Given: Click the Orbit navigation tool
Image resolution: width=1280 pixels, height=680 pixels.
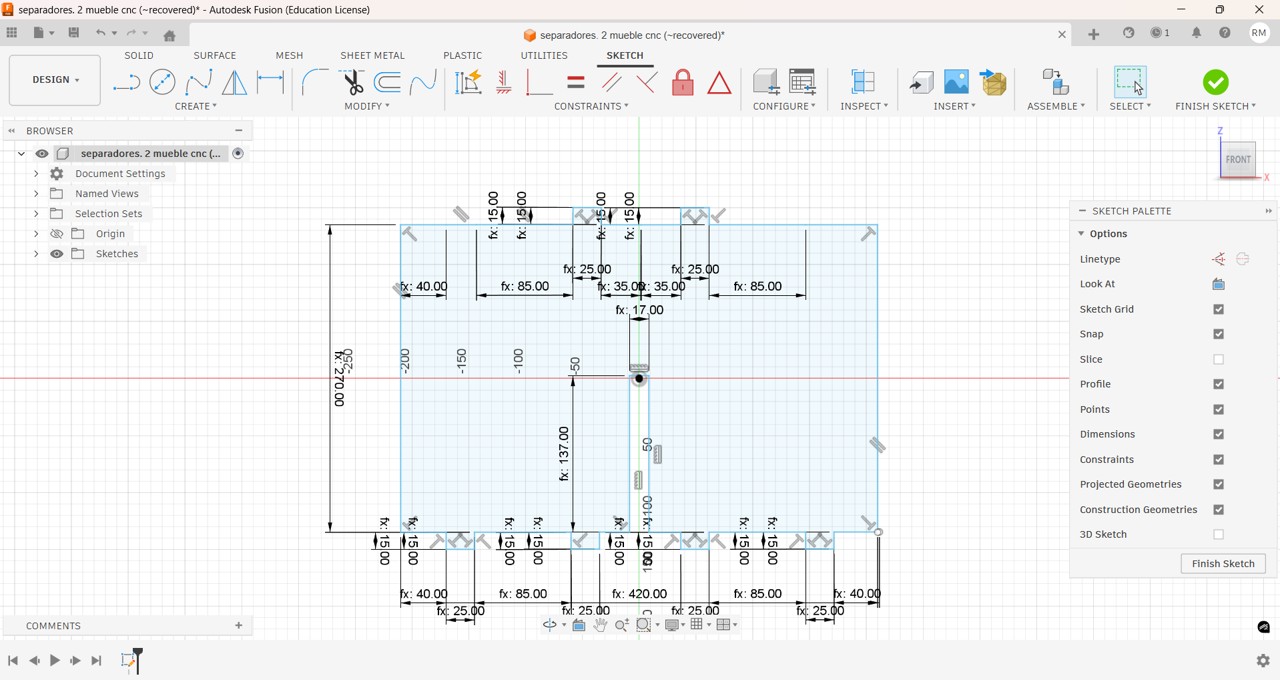Looking at the screenshot, I should (550, 625).
